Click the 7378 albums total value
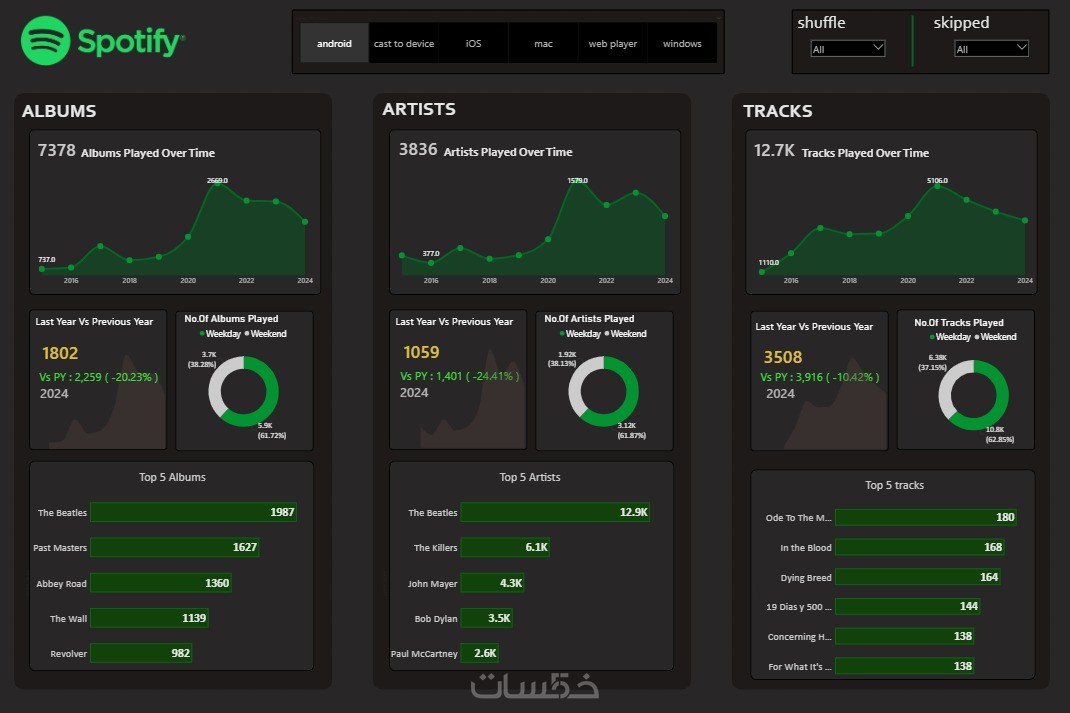Screen dimensions: 1070x713 57,150
